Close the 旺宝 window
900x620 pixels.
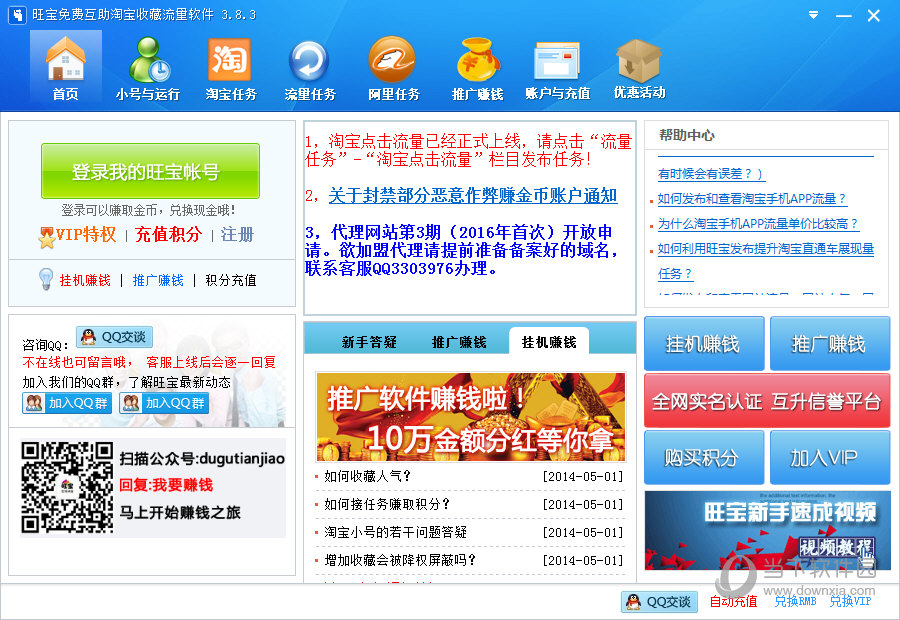[x=874, y=16]
